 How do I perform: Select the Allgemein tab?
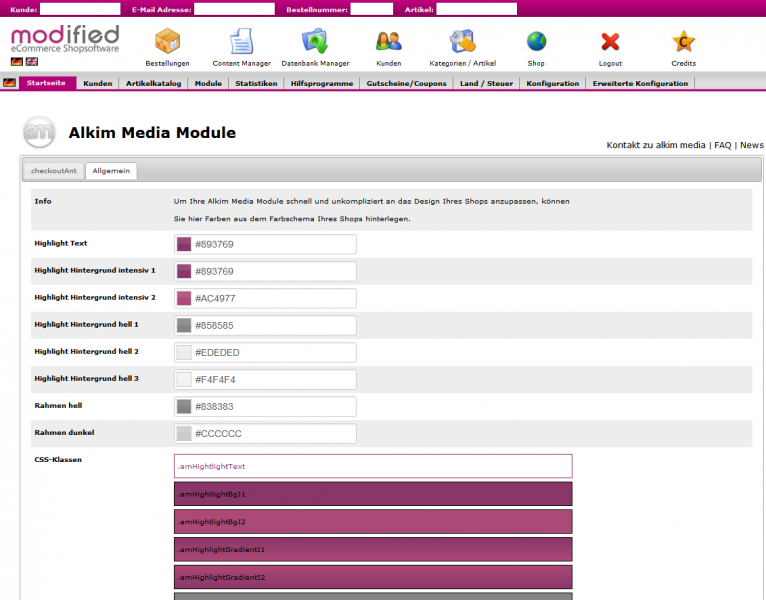(111, 171)
